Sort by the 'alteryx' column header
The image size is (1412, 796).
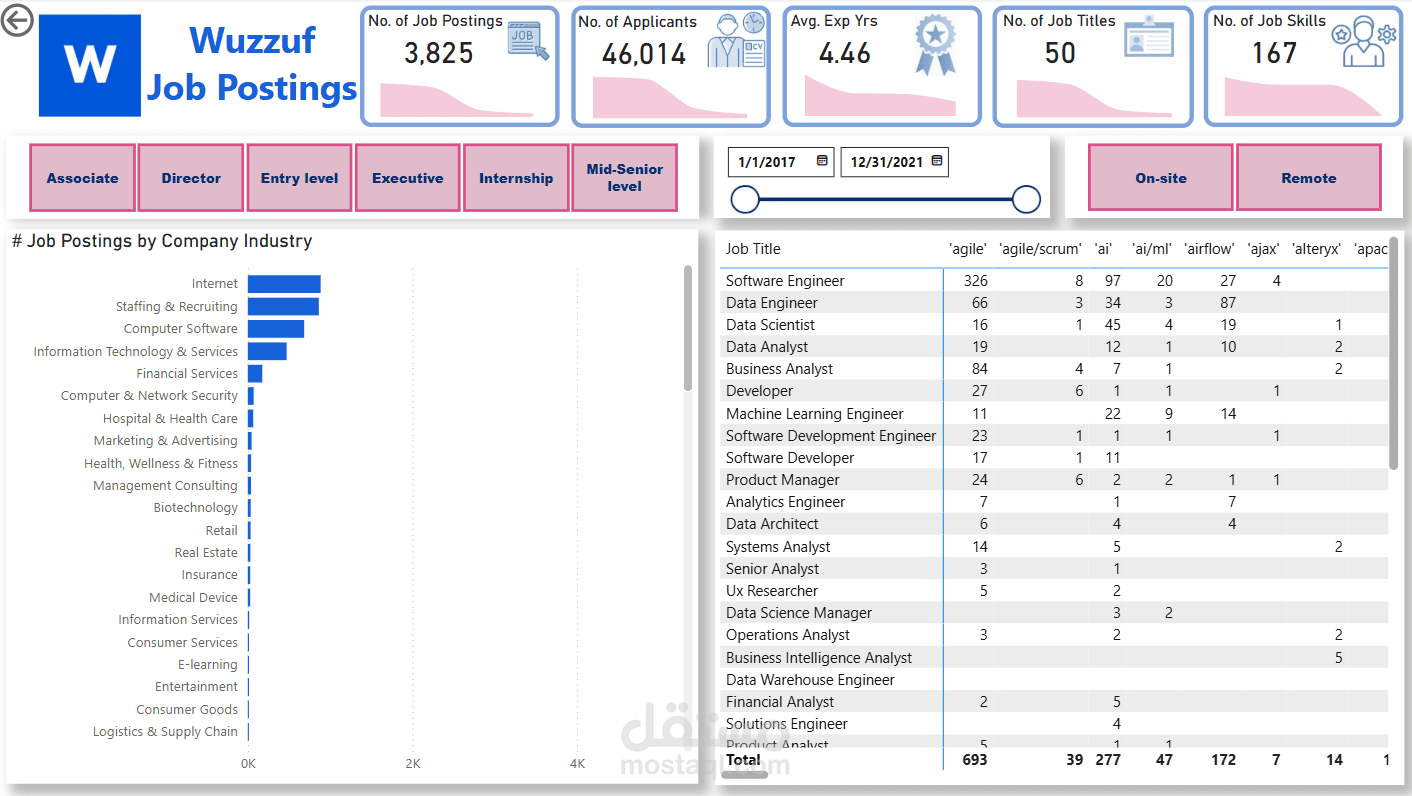click(x=1317, y=249)
